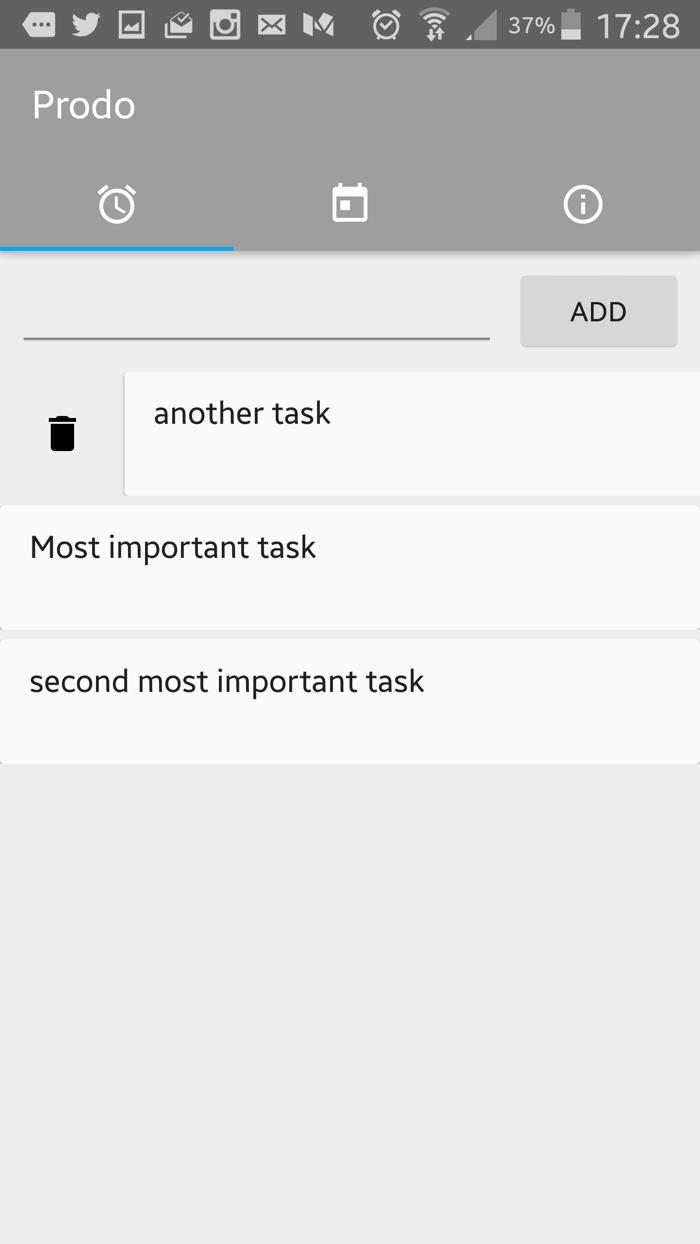700x1244 pixels.
Task: Tap the status bar clock 17:28
Action: coord(638,26)
